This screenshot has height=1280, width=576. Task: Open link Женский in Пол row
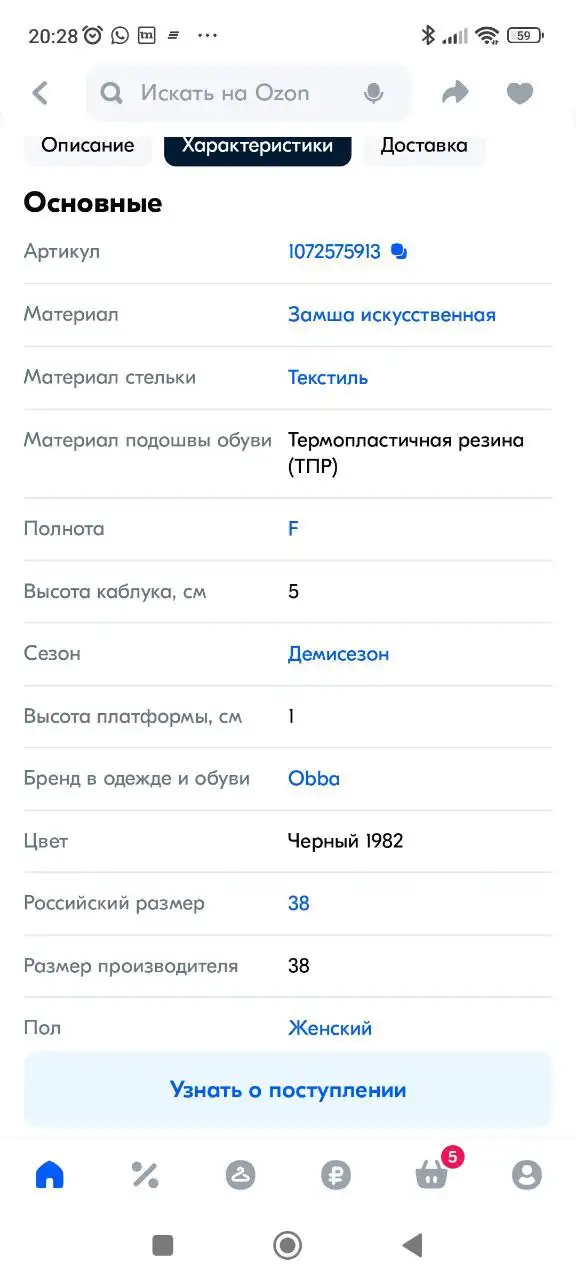[330, 1027]
